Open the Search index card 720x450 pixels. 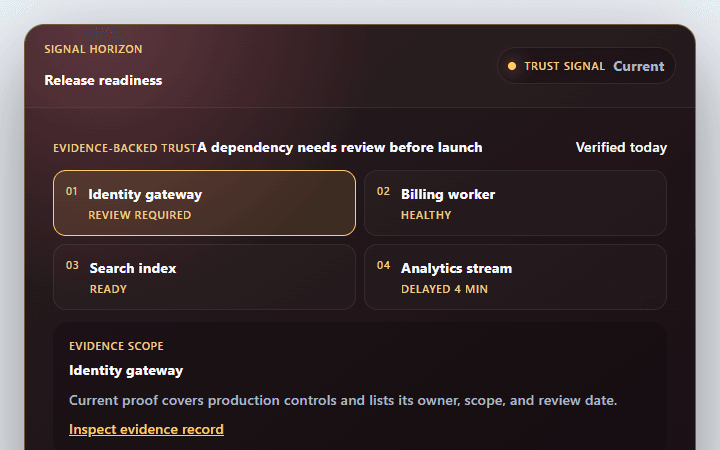pos(204,277)
